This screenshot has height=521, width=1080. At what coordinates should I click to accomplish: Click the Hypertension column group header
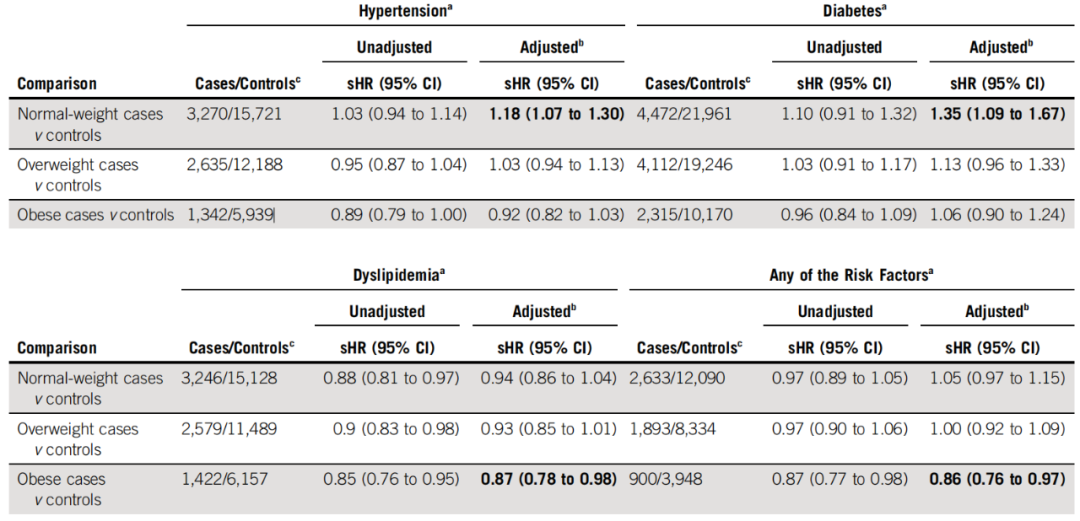[x=403, y=11]
